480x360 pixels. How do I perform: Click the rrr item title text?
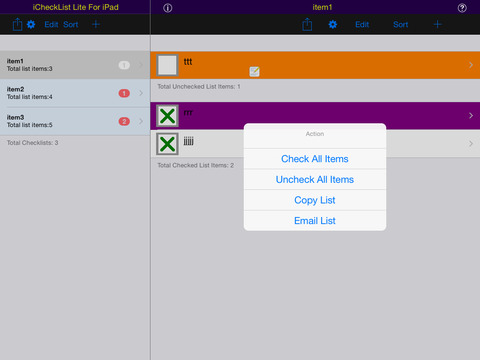pyautogui.click(x=188, y=113)
